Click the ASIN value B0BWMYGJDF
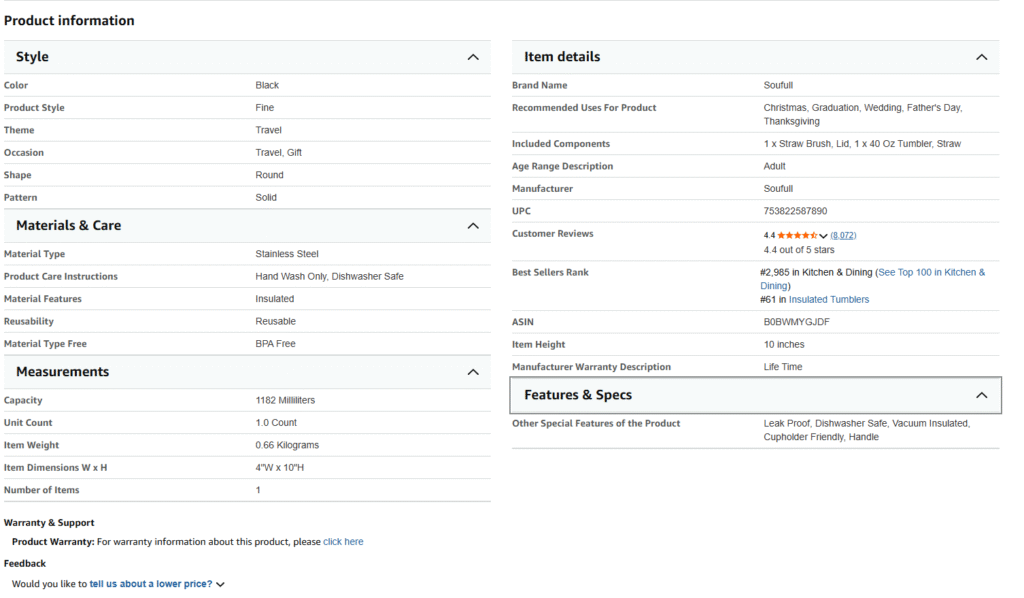Screen dimensions: 1024x598 click(796, 322)
